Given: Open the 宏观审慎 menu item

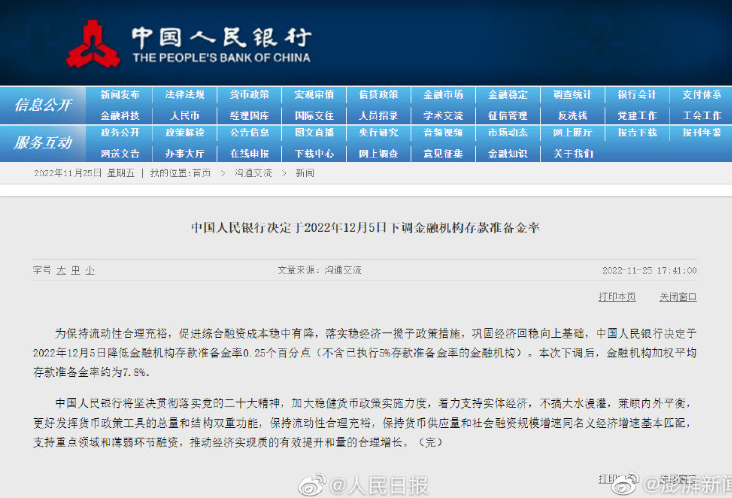Looking at the screenshot, I should point(314,95).
